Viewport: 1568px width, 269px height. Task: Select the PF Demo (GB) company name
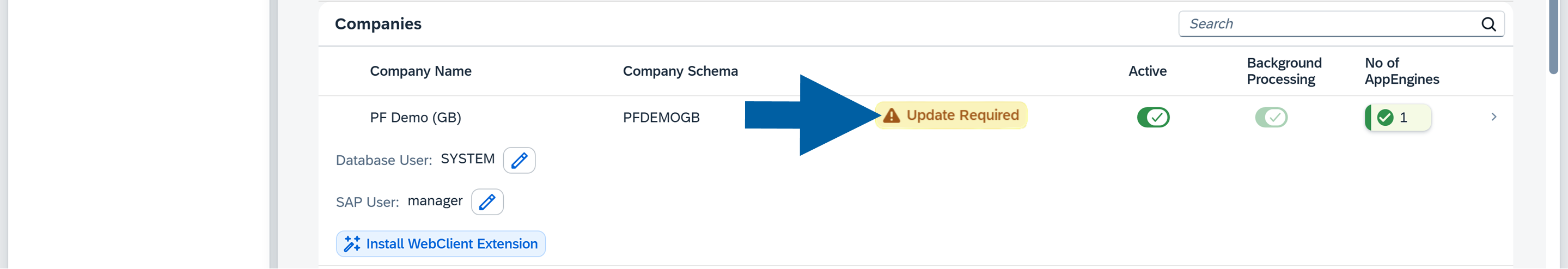(415, 118)
